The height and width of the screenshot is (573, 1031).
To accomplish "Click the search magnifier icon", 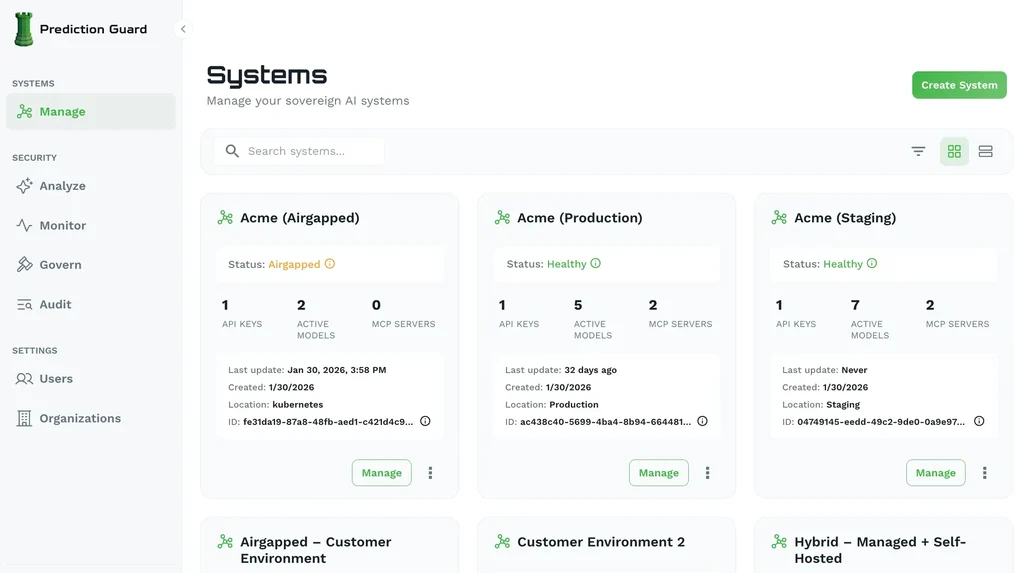I will [232, 151].
